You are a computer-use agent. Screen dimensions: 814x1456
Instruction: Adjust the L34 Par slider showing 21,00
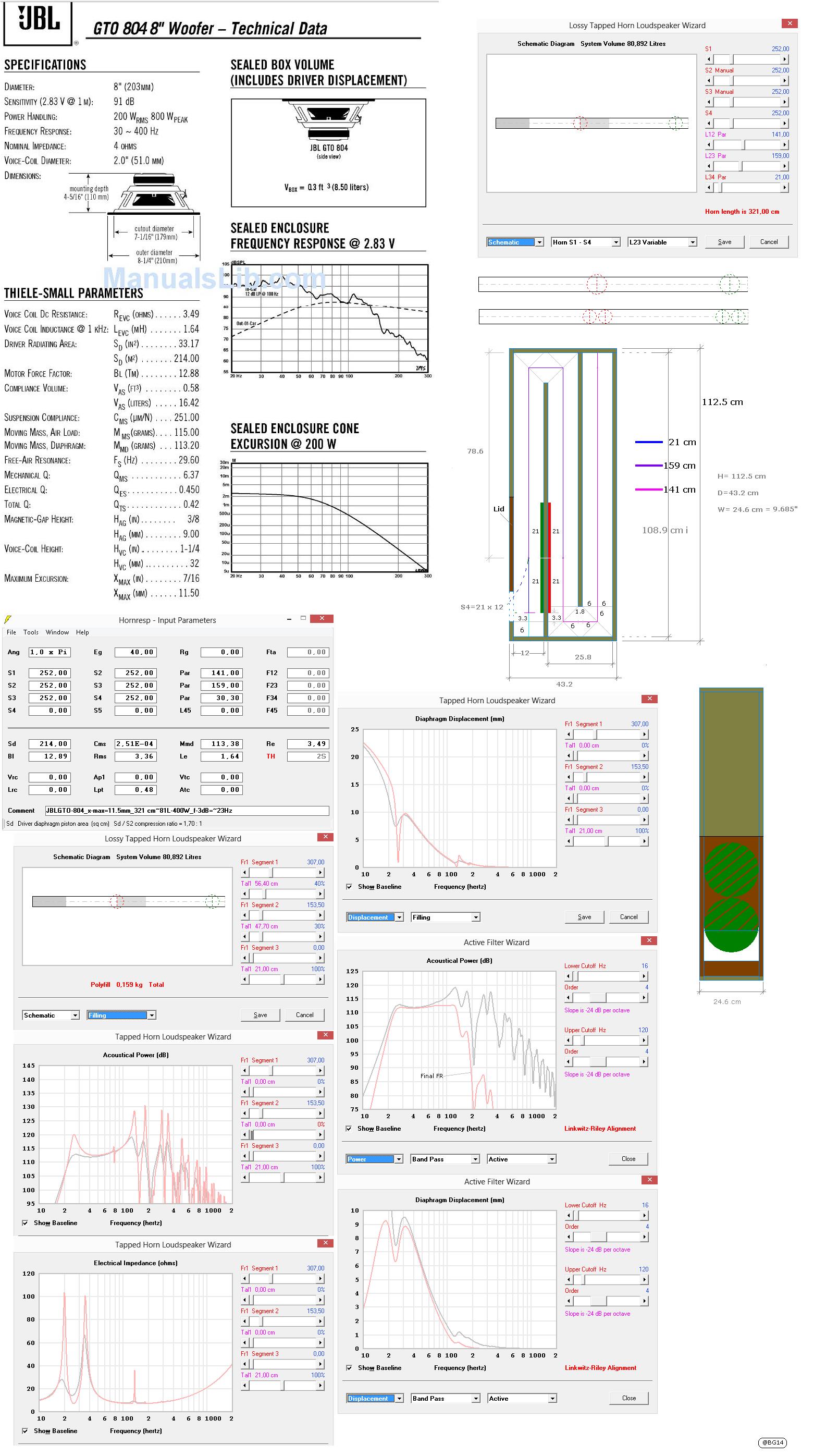pos(747,188)
